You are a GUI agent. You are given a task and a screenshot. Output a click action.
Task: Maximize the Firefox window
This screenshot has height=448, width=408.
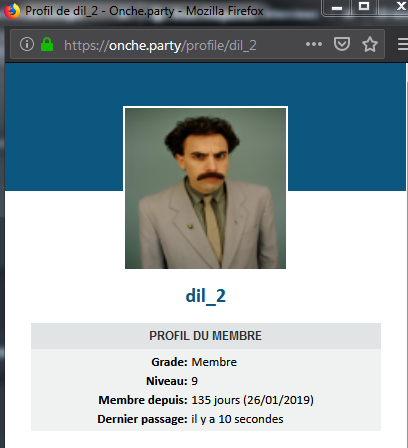click(364, 7)
